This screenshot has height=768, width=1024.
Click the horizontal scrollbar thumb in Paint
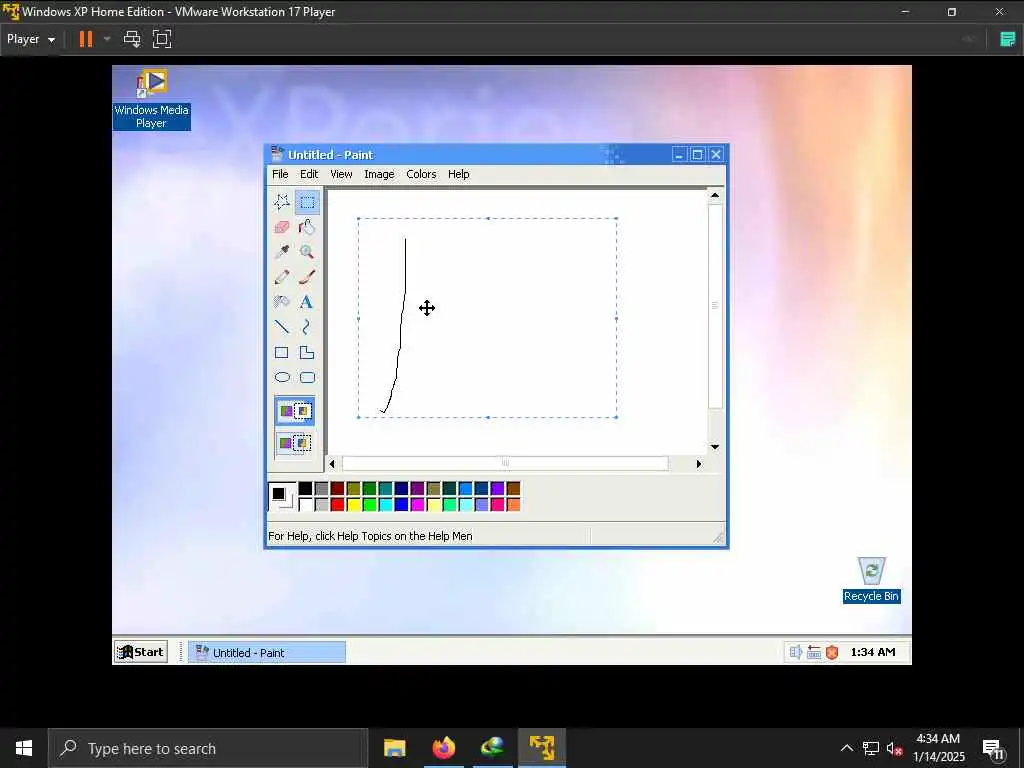pyautogui.click(x=505, y=464)
